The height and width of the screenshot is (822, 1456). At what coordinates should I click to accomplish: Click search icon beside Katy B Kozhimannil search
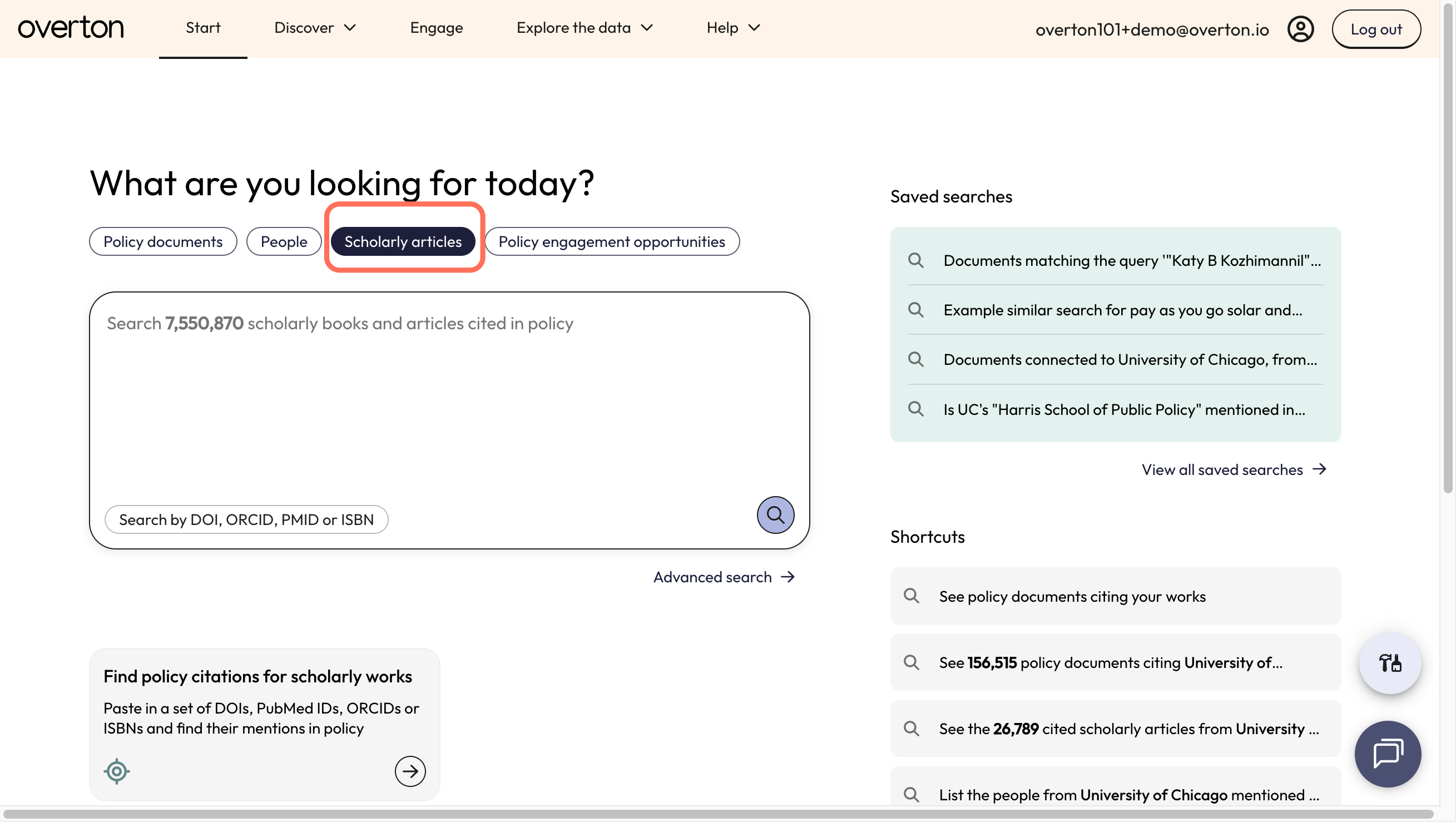(x=915, y=260)
